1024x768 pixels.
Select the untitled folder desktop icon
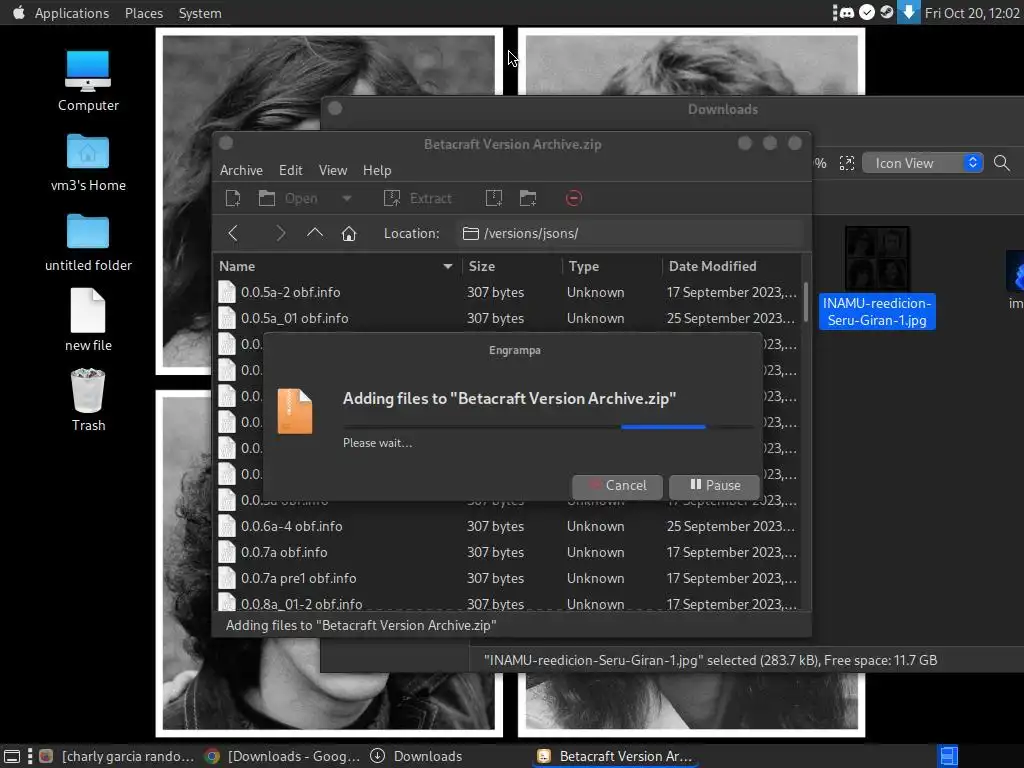(x=88, y=242)
